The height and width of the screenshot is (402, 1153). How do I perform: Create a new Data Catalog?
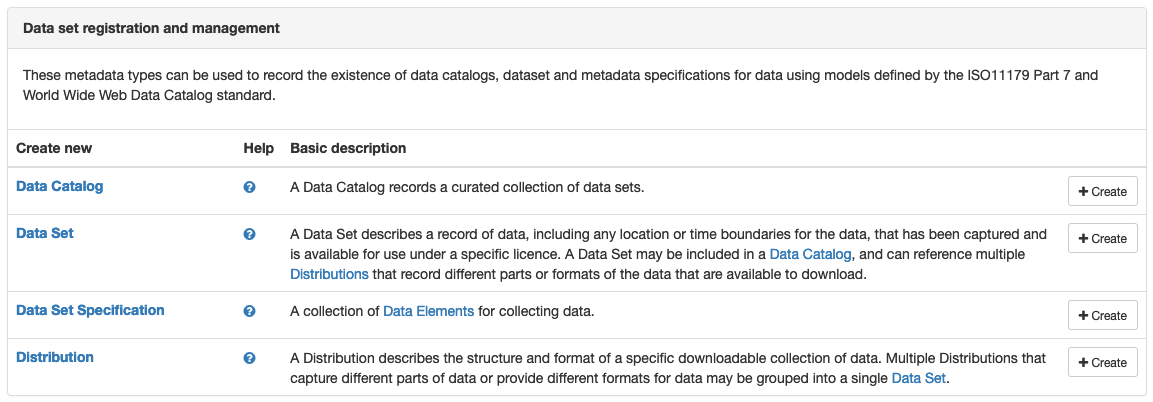click(x=1102, y=191)
